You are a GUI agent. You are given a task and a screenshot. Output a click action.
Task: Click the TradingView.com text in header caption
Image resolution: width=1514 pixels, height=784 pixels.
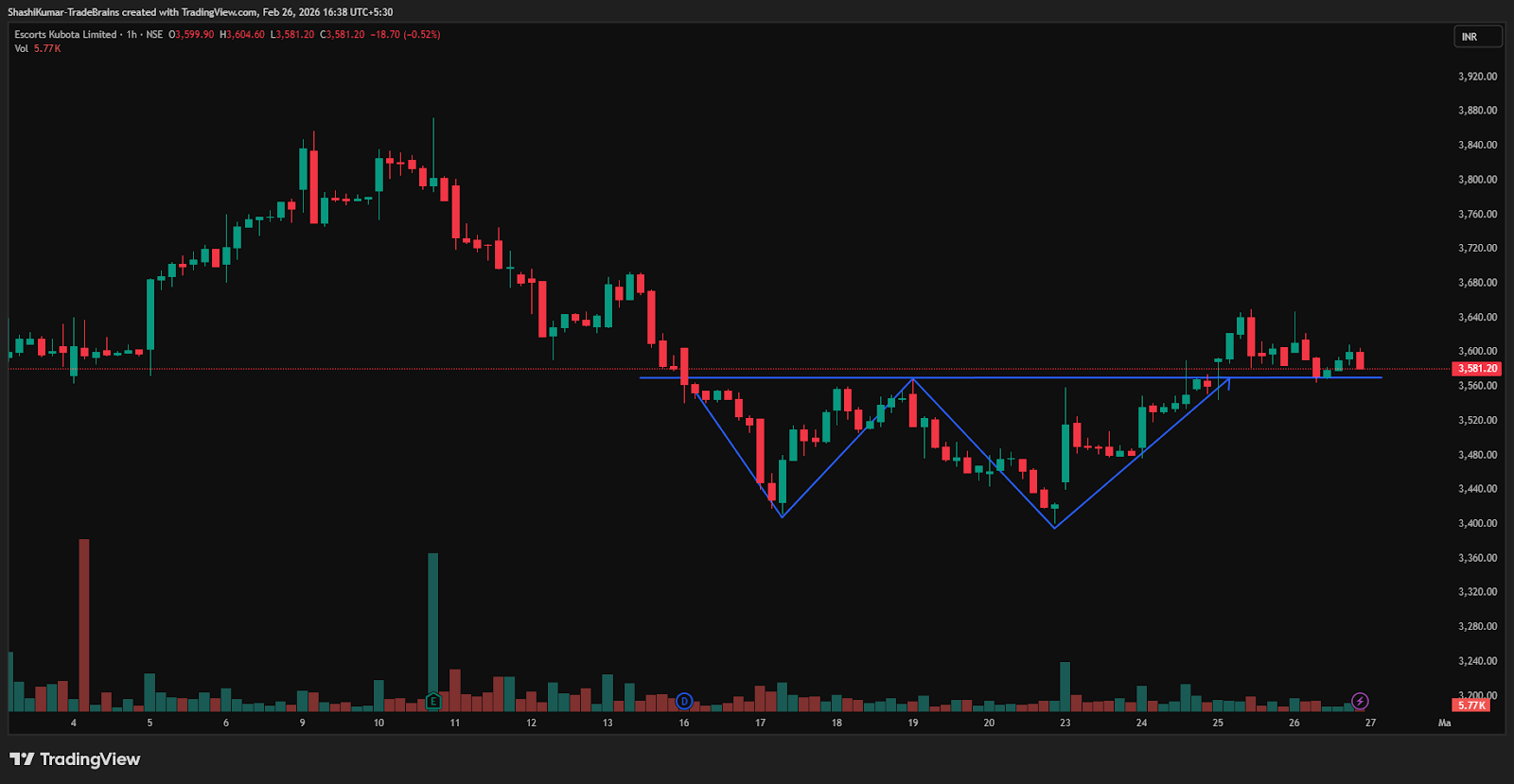pyautogui.click(x=220, y=12)
